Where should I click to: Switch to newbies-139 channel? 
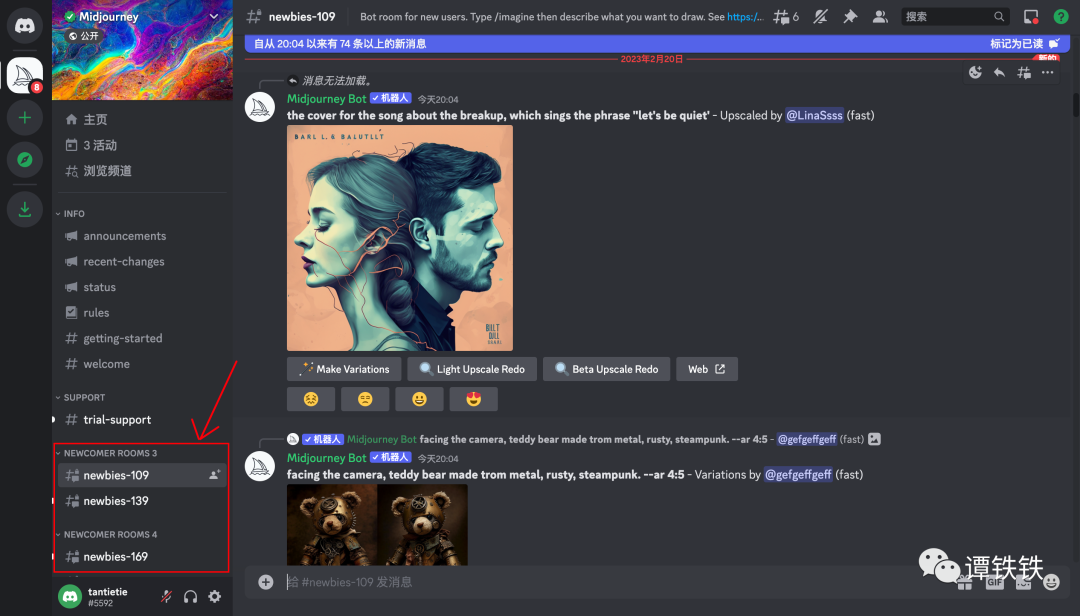pos(143,501)
